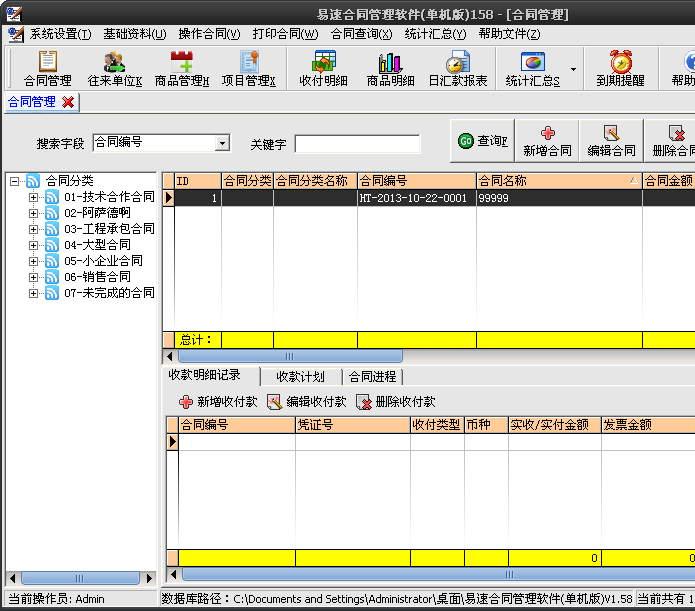This screenshot has height=611, width=695.
Task: Open 商品明细 chart icon
Action: click(x=390, y=62)
